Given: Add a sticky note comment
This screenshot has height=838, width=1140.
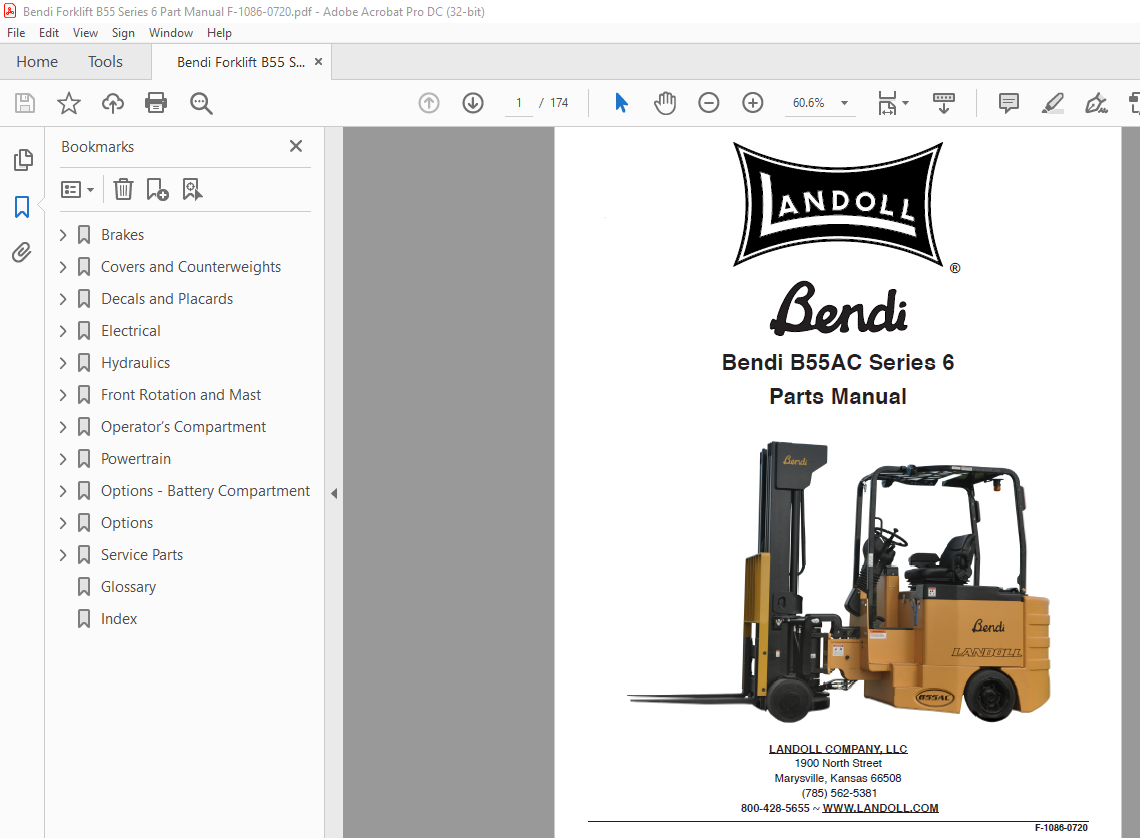Looking at the screenshot, I should point(1008,103).
